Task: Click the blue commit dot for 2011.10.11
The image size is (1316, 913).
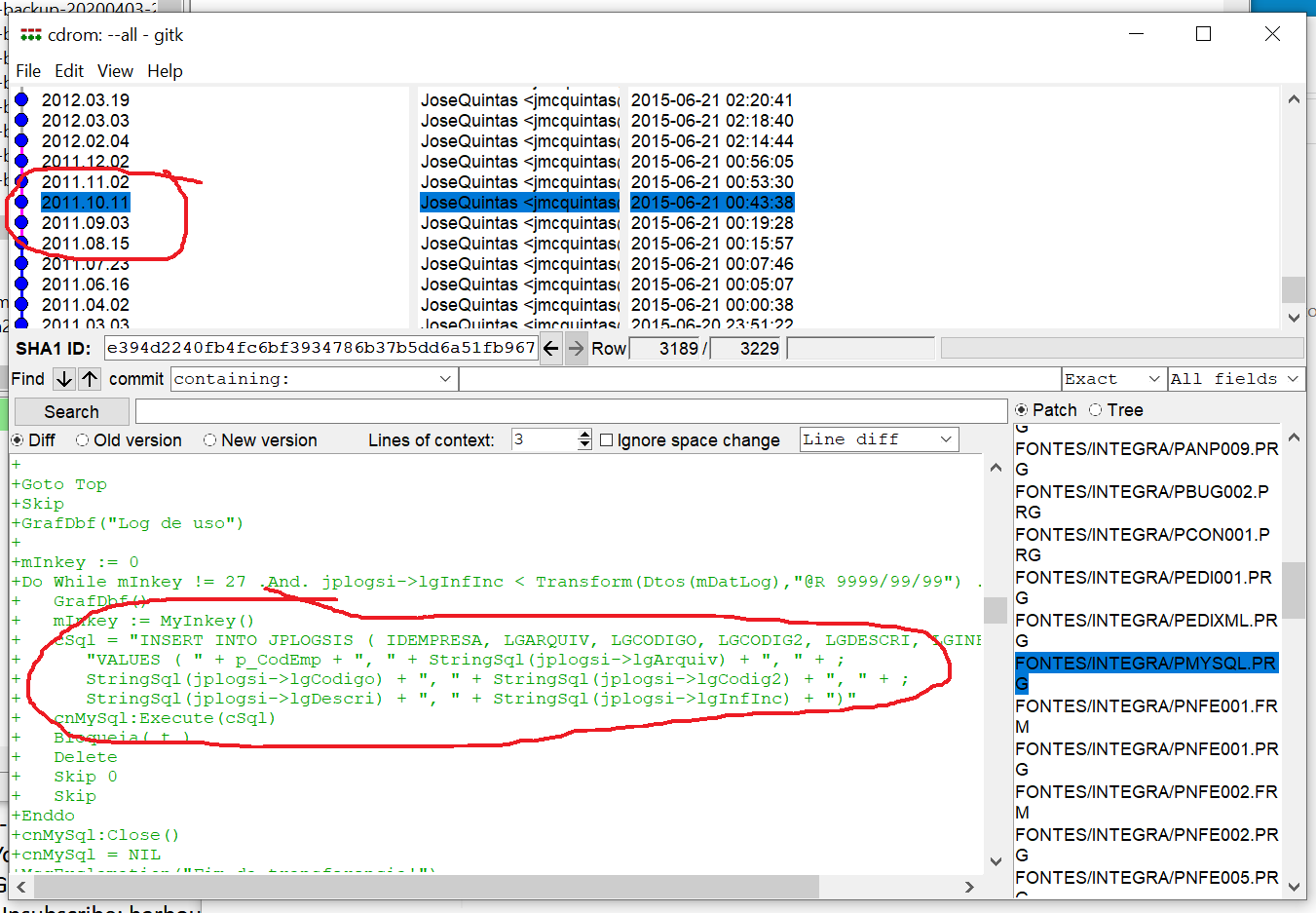Action: pyautogui.click(x=21, y=203)
